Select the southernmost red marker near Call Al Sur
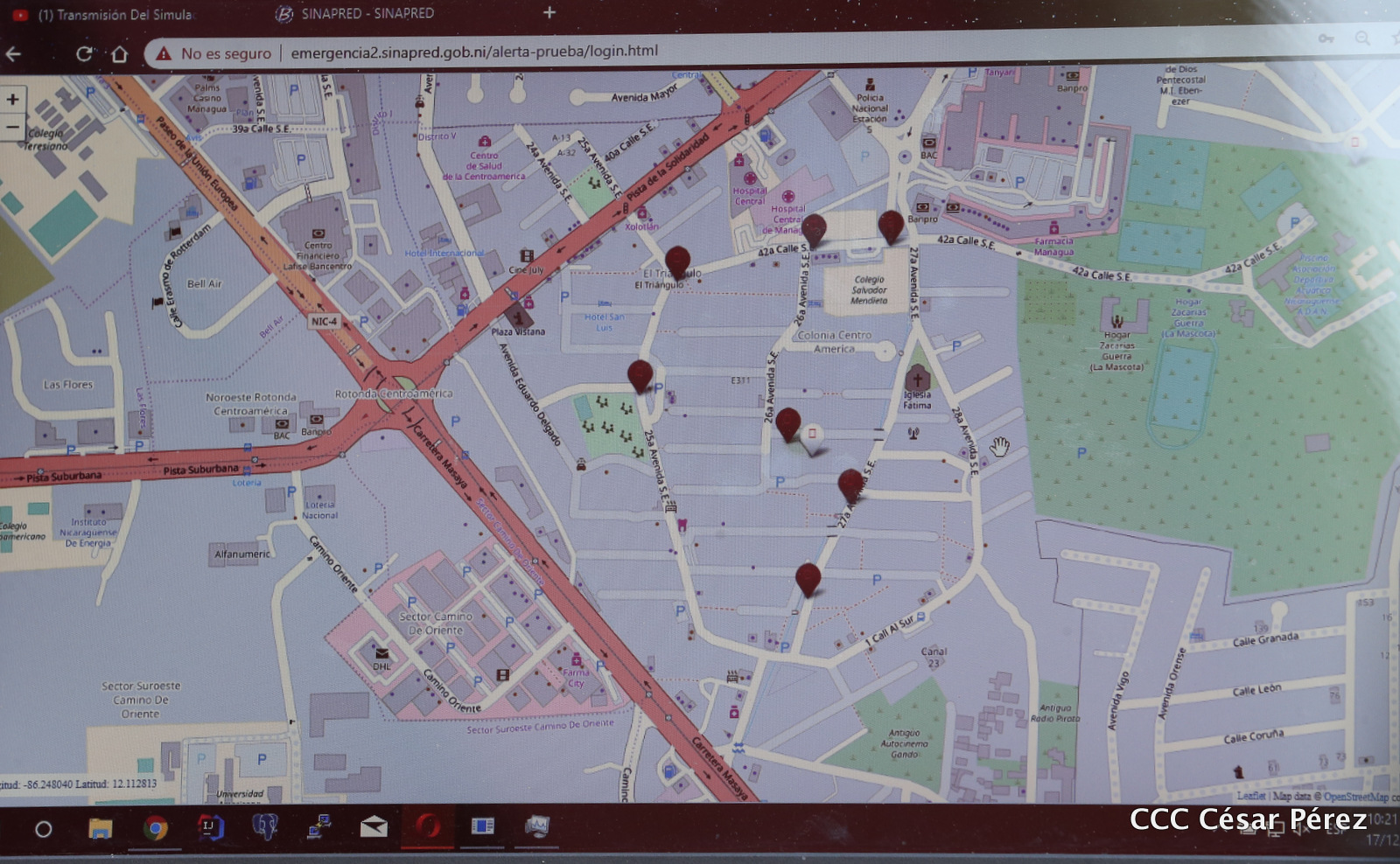 pyautogui.click(x=808, y=579)
